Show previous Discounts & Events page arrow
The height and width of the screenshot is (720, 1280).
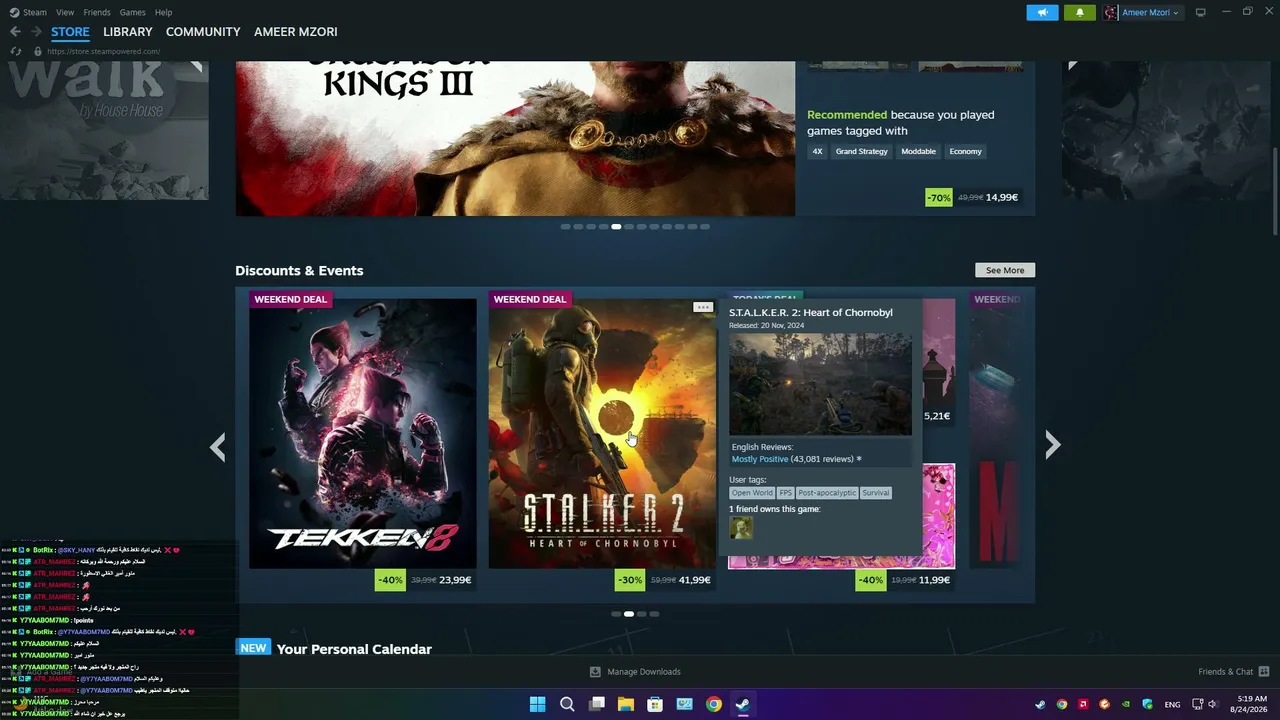pos(217,446)
